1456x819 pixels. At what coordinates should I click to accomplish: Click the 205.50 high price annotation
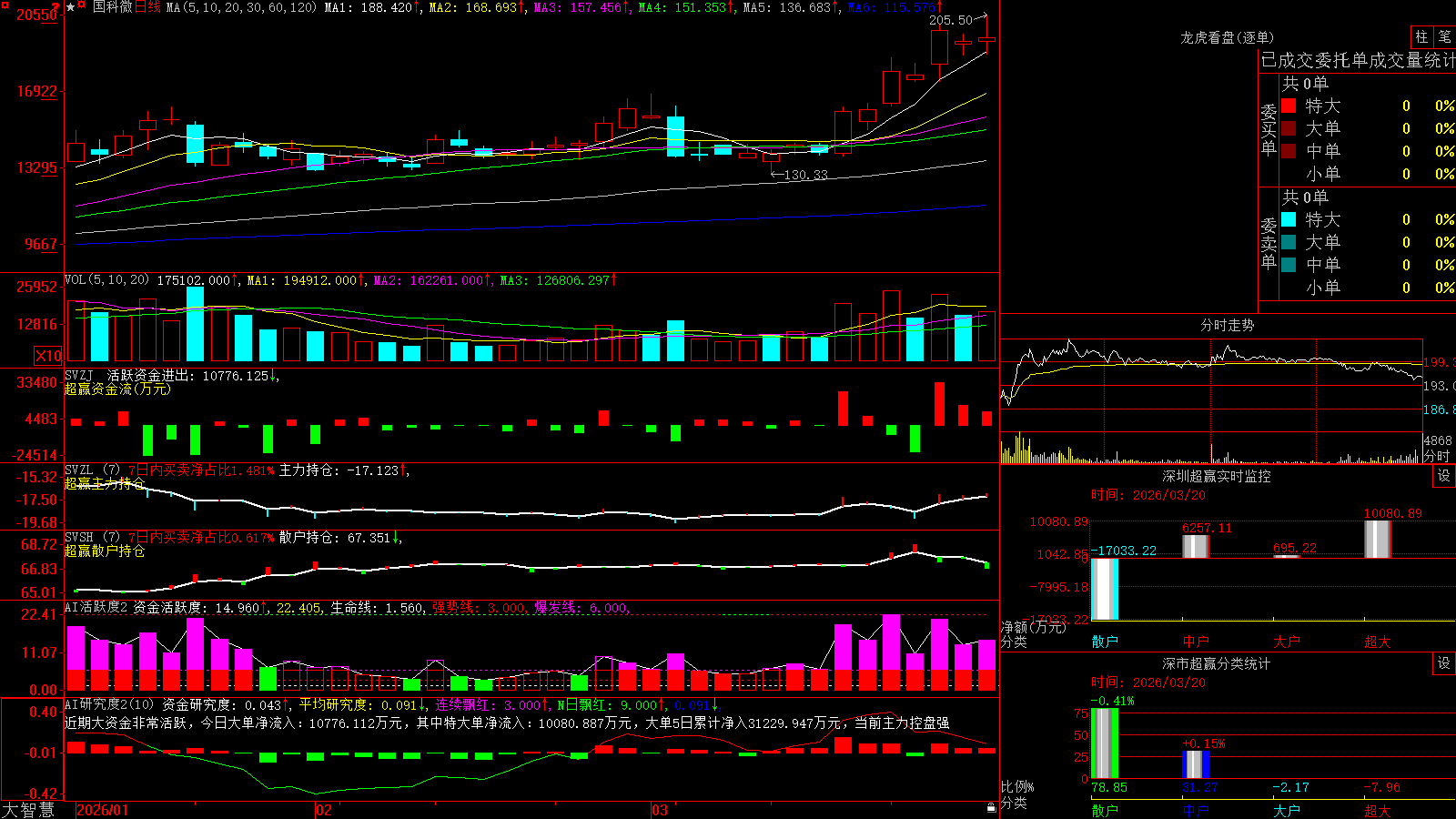pos(951,20)
